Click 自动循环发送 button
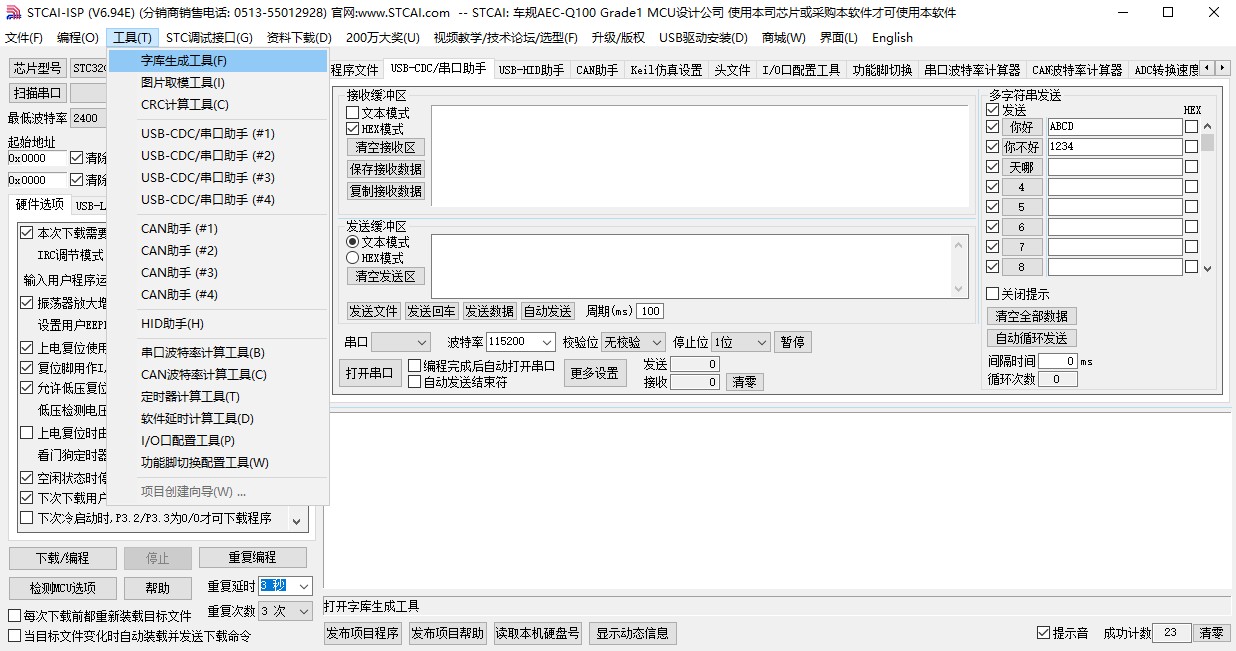 (x=1032, y=338)
